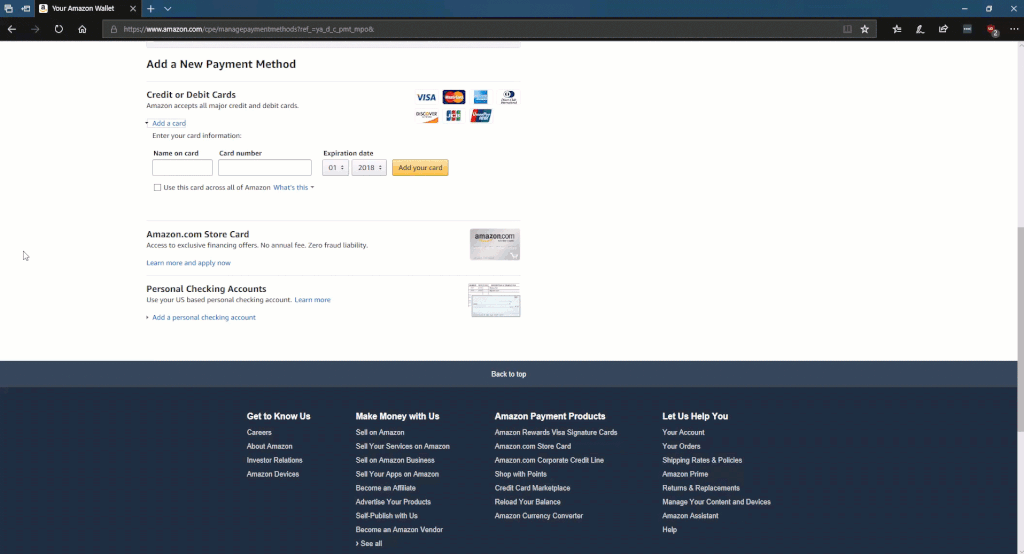Open the browser home page
The width and height of the screenshot is (1024, 554).
pyautogui.click(x=82, y=29)
